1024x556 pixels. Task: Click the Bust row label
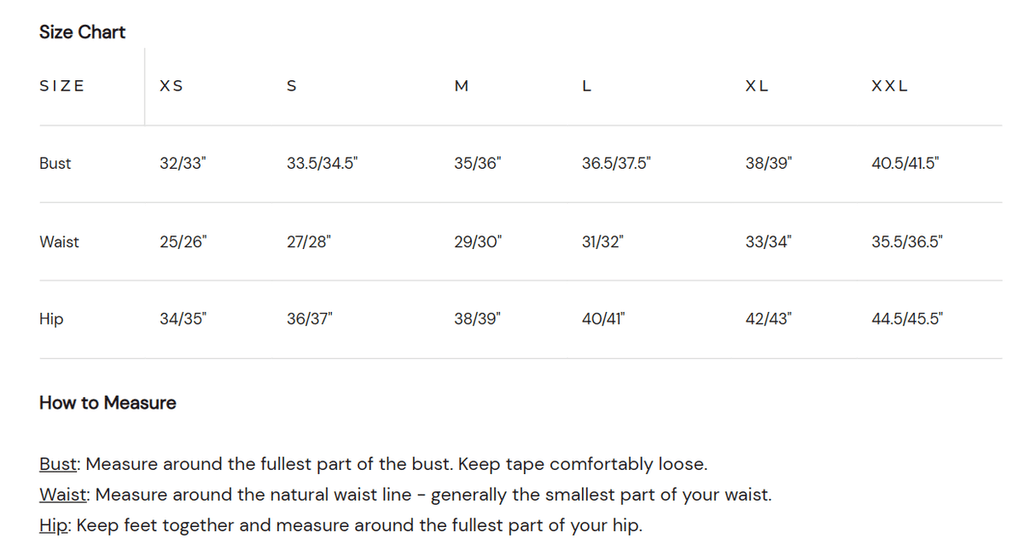click(x=55, y=163)
